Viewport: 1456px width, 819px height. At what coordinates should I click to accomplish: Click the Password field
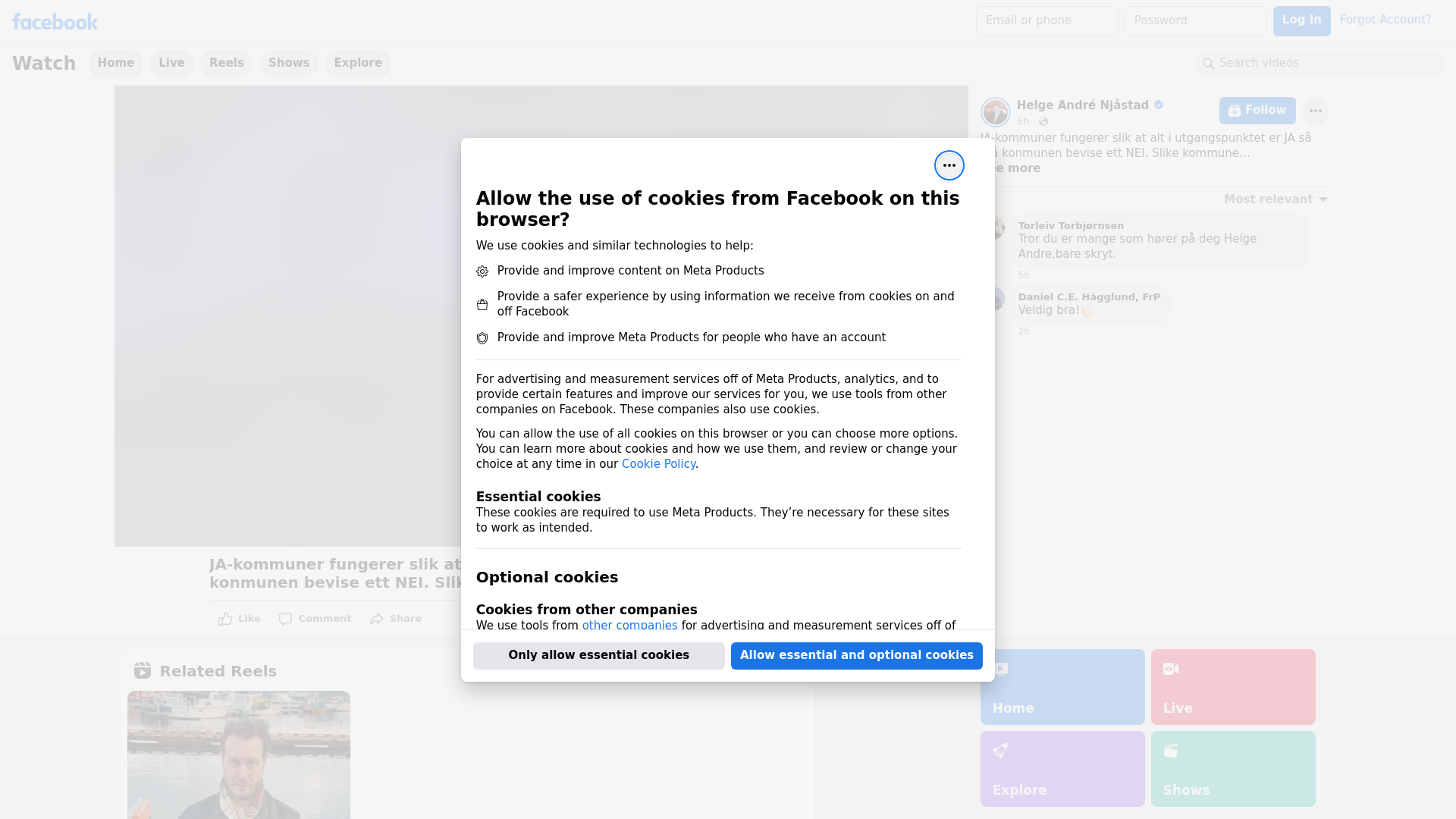(x=1195, y=20)
